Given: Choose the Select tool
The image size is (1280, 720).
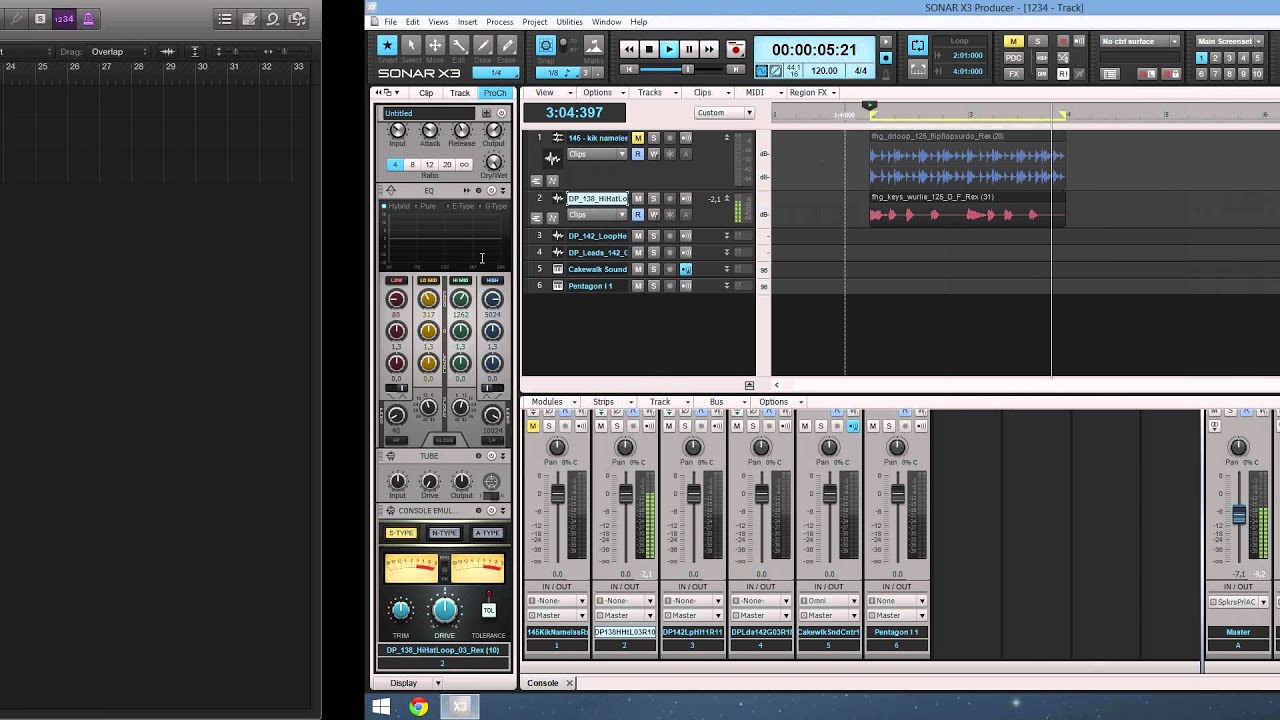Looking at the screenshot, I should [411, 46].
